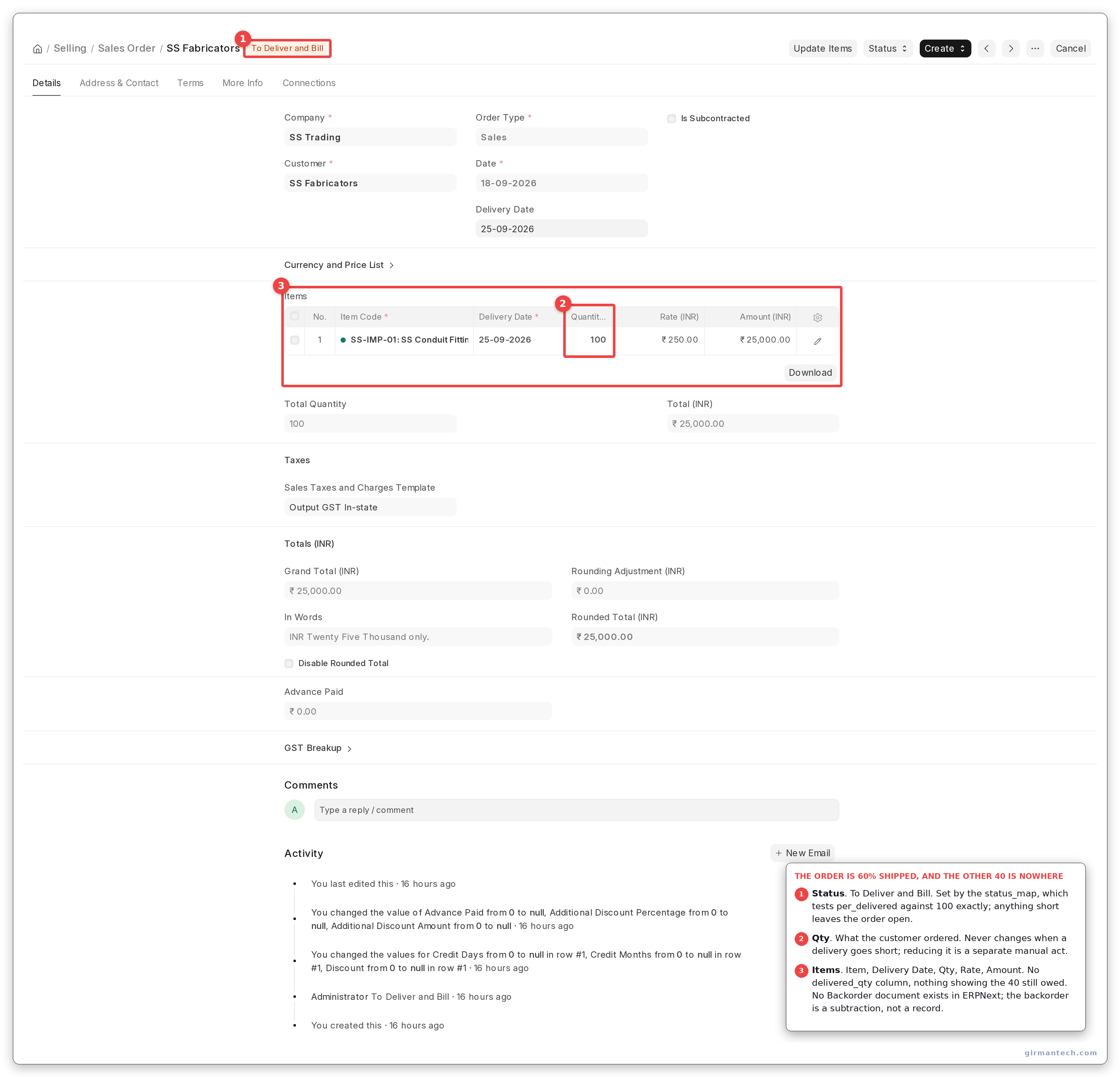Collapse the Taxes section heading
1120x1077 pixels.
(297, 460)
